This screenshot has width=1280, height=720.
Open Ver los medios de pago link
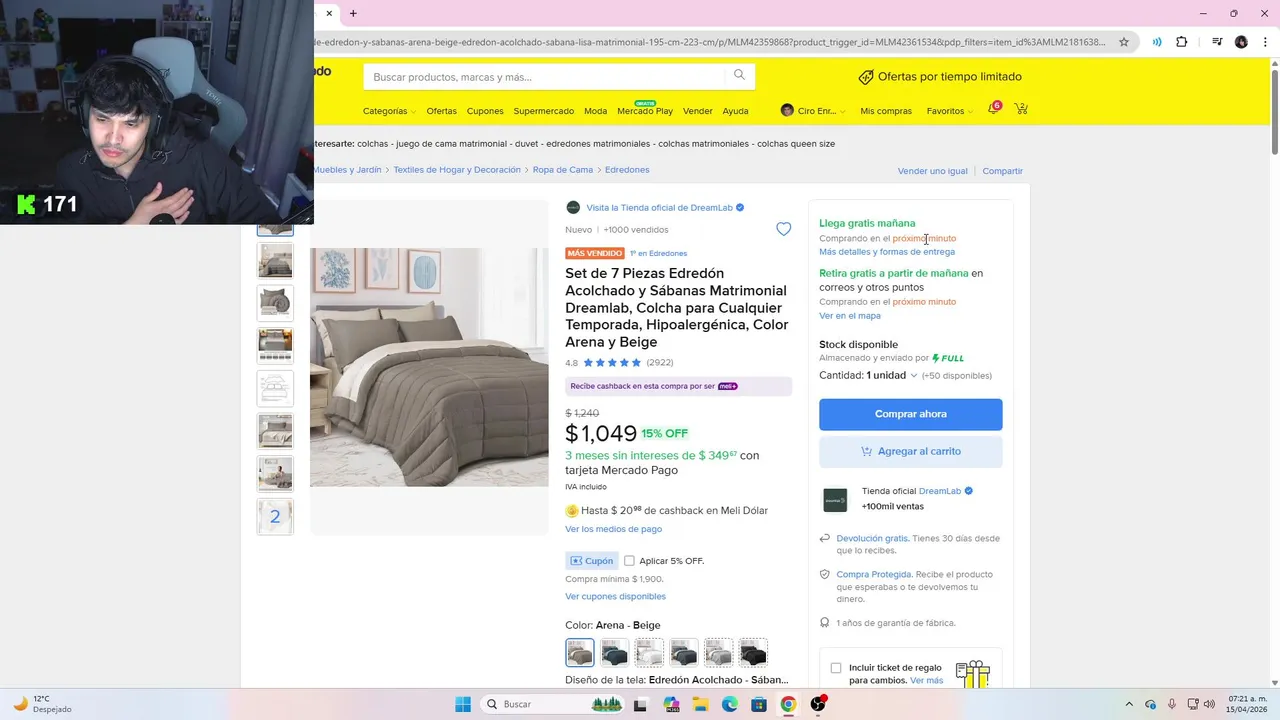click(x=613, y=529)
